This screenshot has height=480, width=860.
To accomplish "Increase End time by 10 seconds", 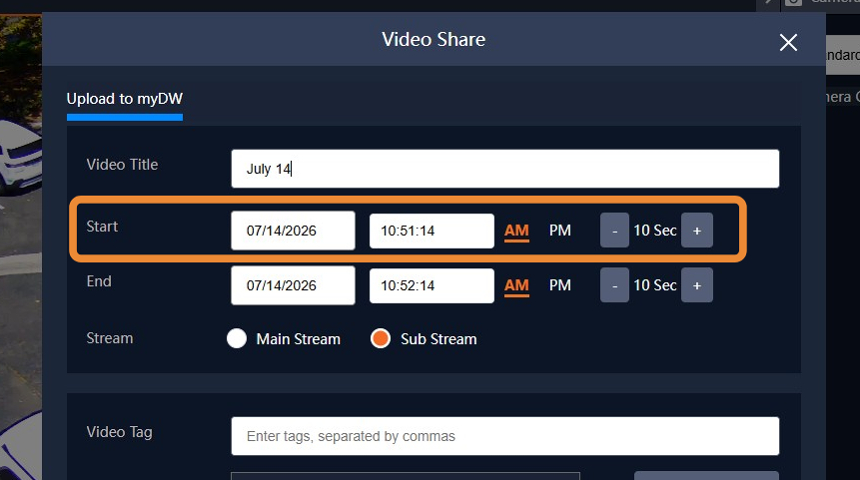I will tap(697, 285).
